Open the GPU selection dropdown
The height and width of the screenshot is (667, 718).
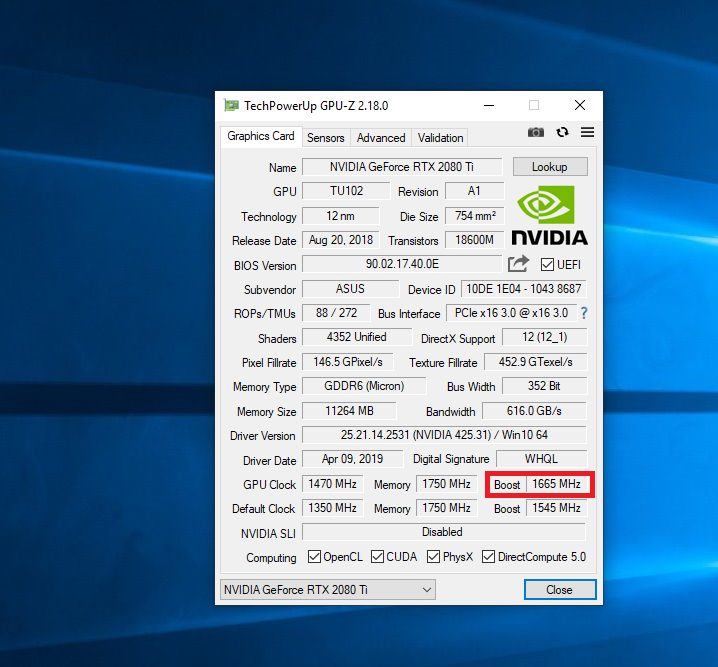tap(328, 590)
